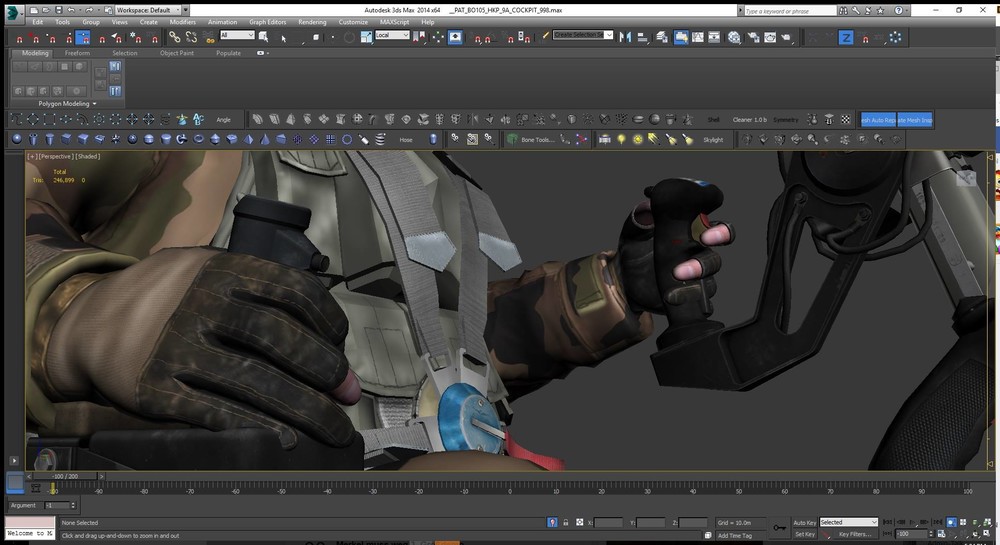This screenshot has width=1000, height=545.
Task: Click the Select Object arrow tool
Action: point(284,37)
